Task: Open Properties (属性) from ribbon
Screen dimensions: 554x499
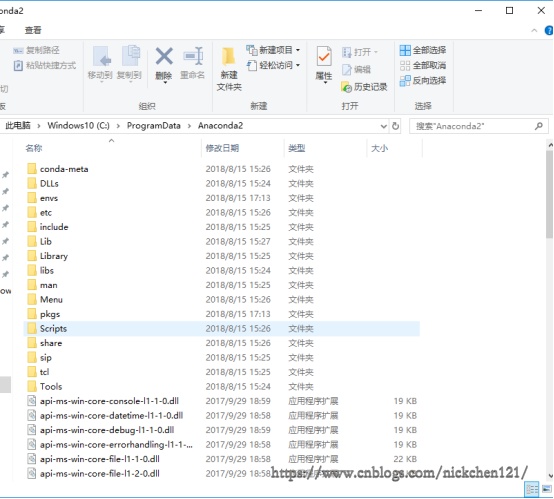Action: coord(324,65)
